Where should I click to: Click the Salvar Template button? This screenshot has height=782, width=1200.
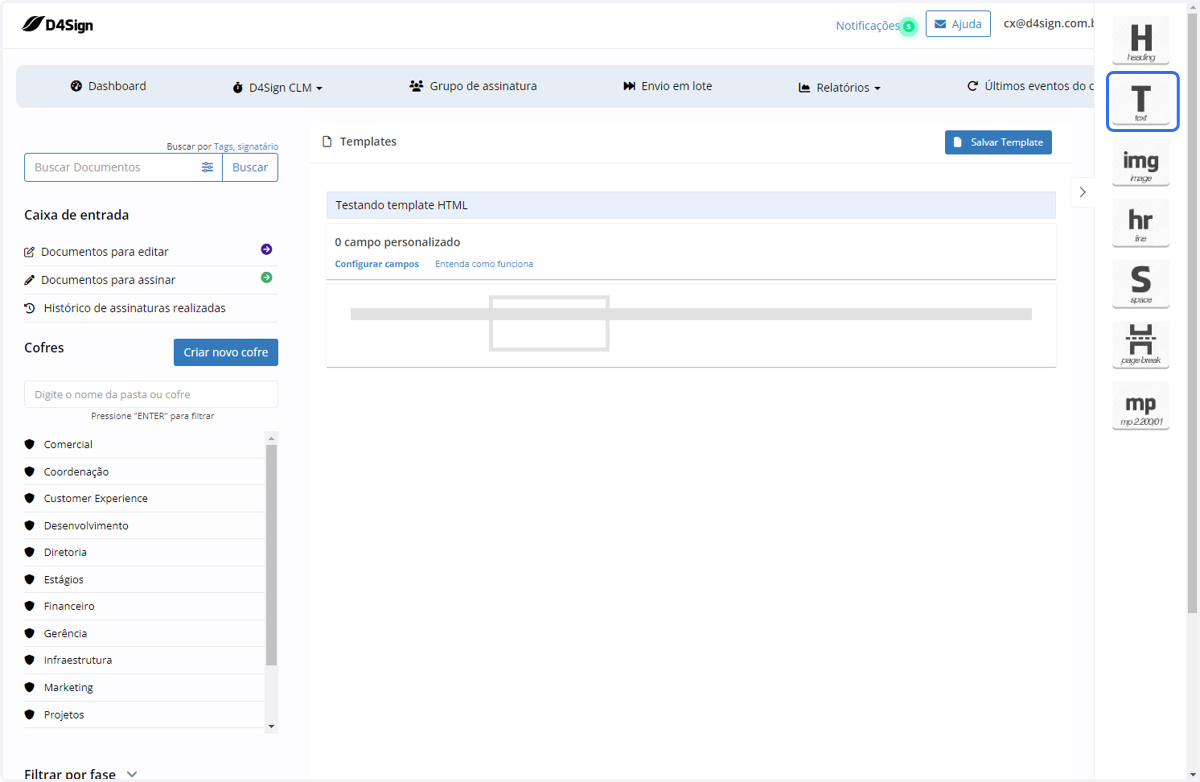(998, 142)
